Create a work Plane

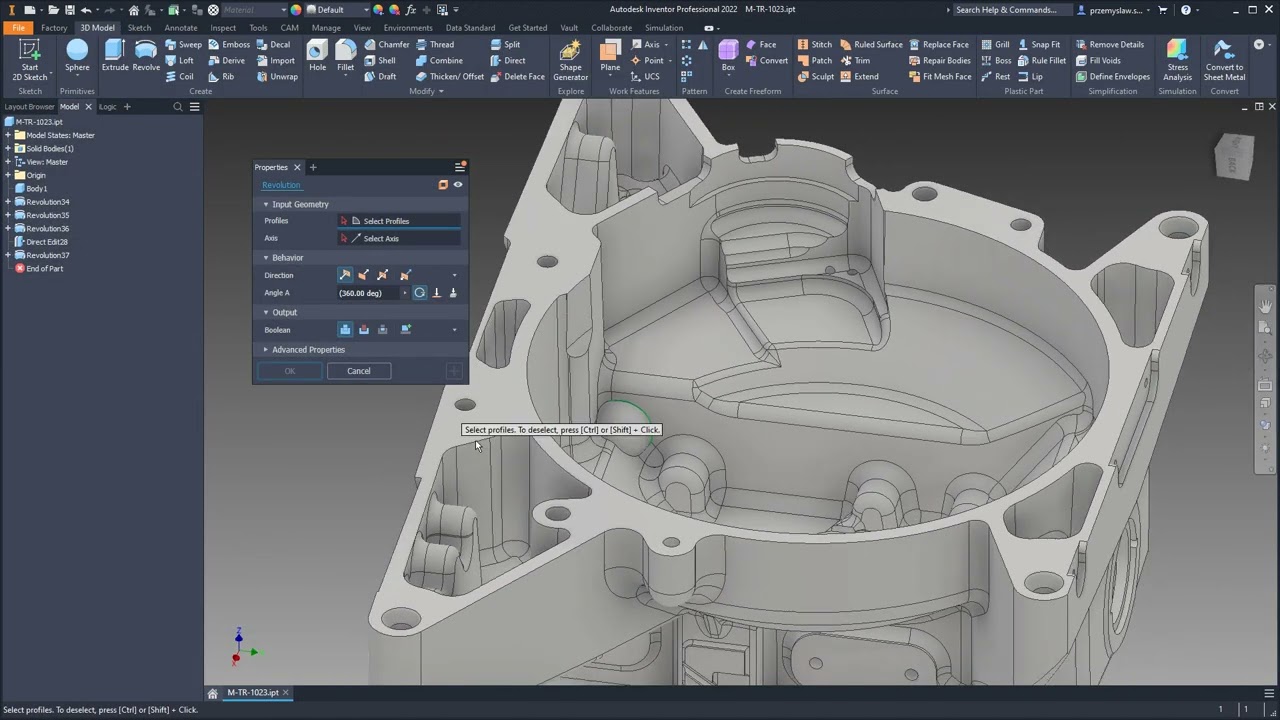click(609, 56)
